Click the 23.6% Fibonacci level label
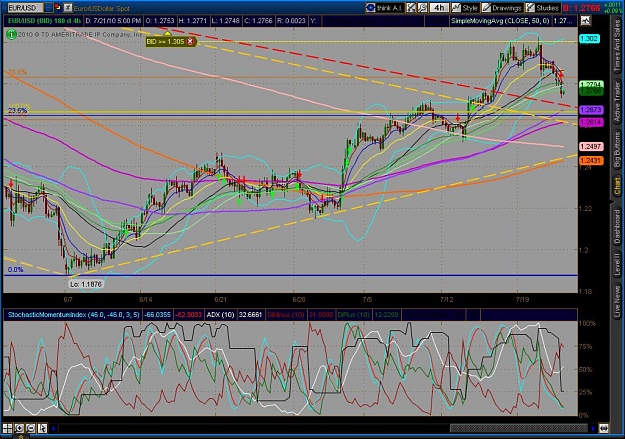The width and height of the screenshot is (625, 439). (x=18, y=111)
